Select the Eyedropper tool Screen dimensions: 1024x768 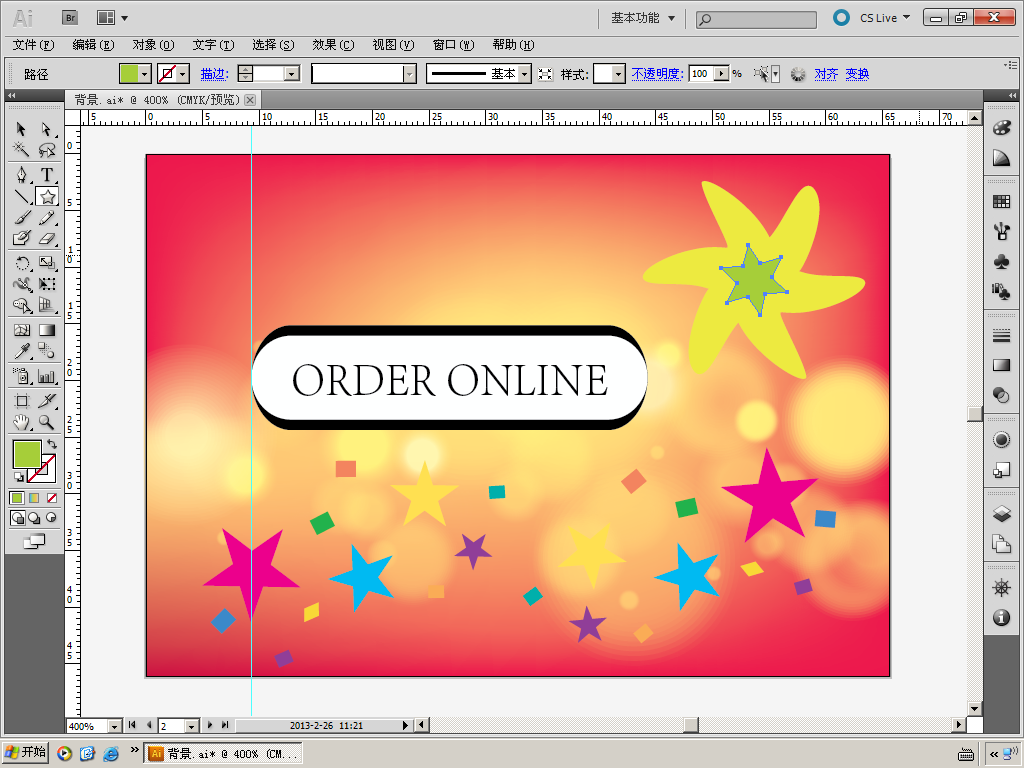coord(22,351)
